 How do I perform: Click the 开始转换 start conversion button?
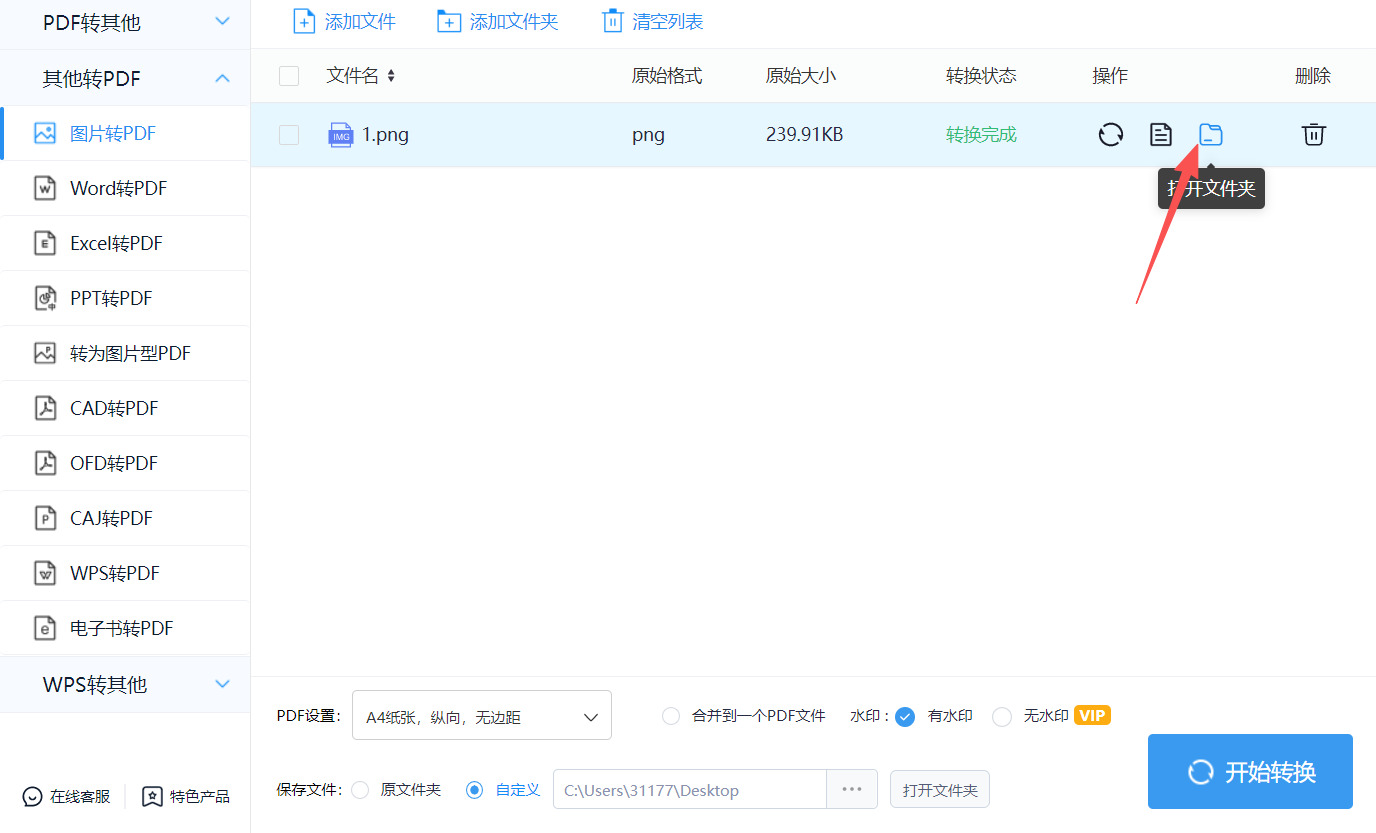[1250, 771]
